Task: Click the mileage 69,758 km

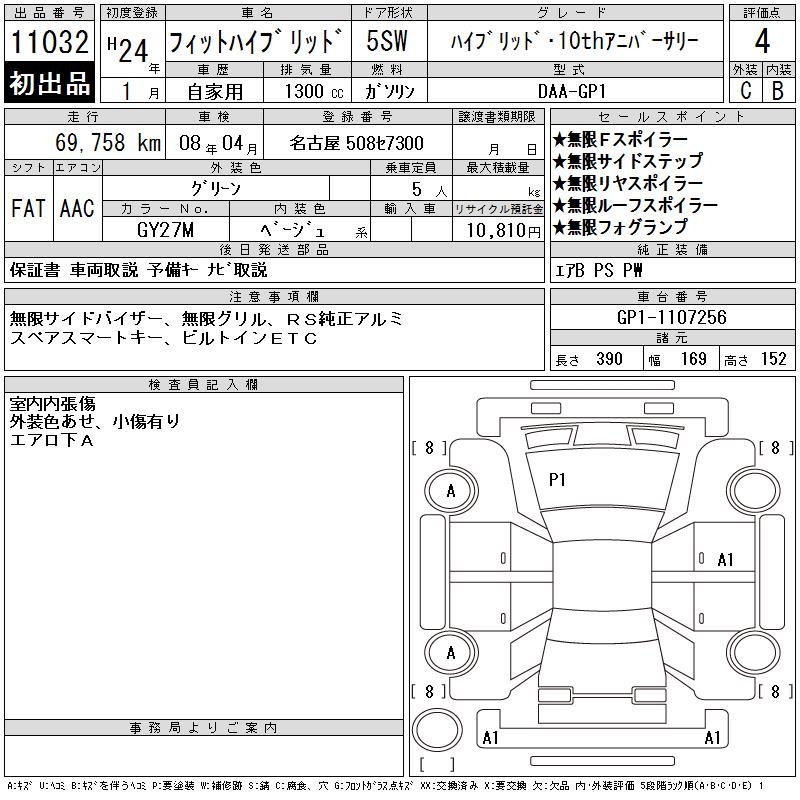Action: [108, 142]
